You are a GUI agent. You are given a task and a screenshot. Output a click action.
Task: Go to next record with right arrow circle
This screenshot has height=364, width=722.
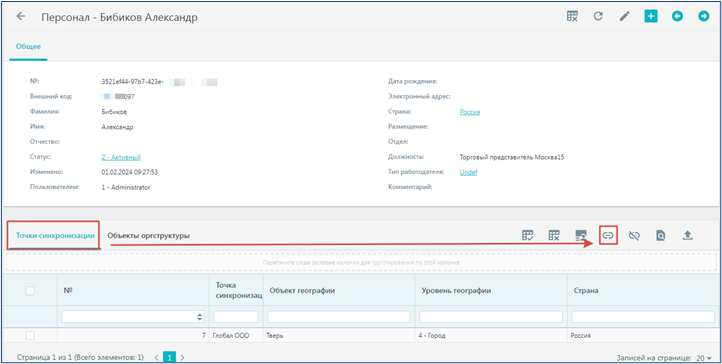703,17
